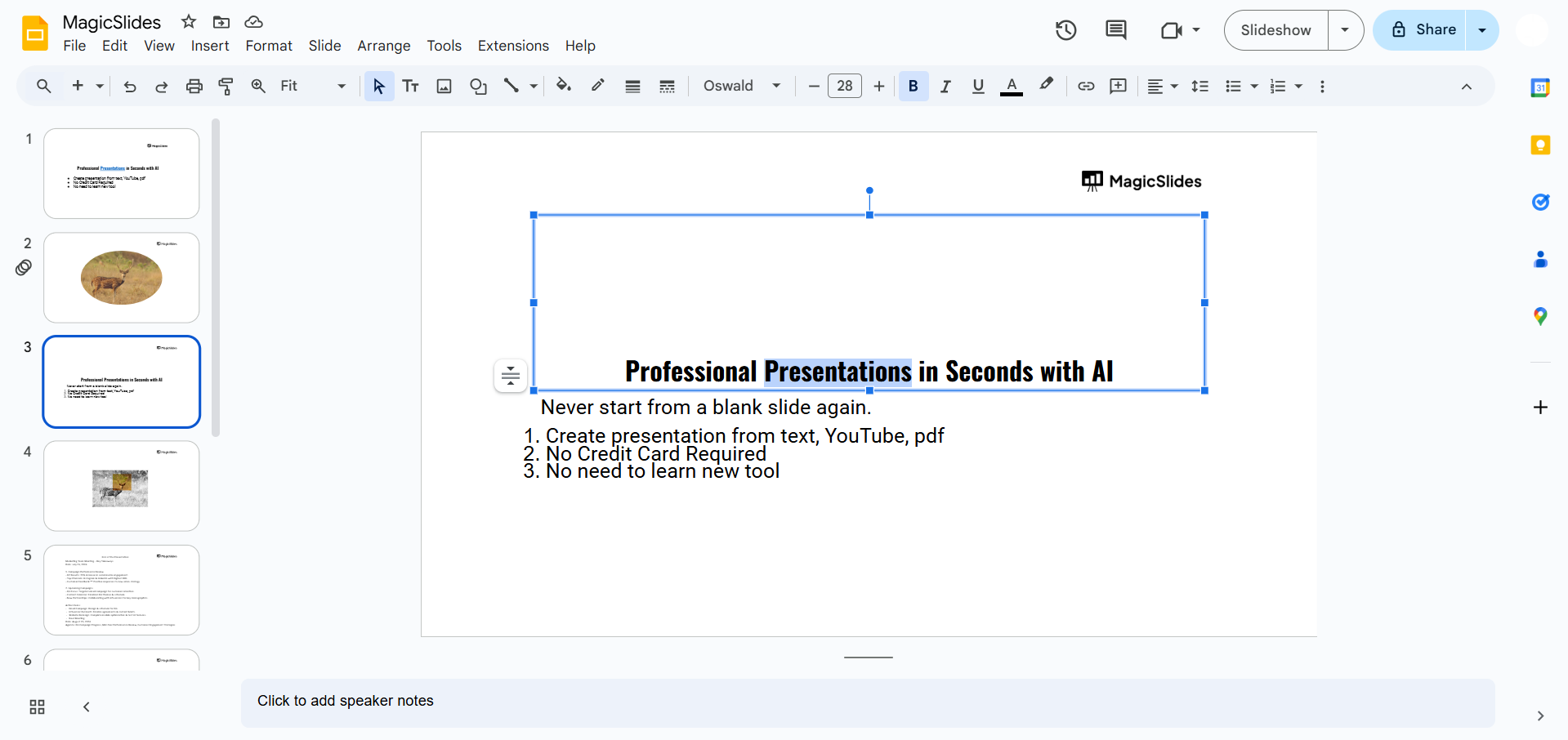Open highlight color tool

1047,85
